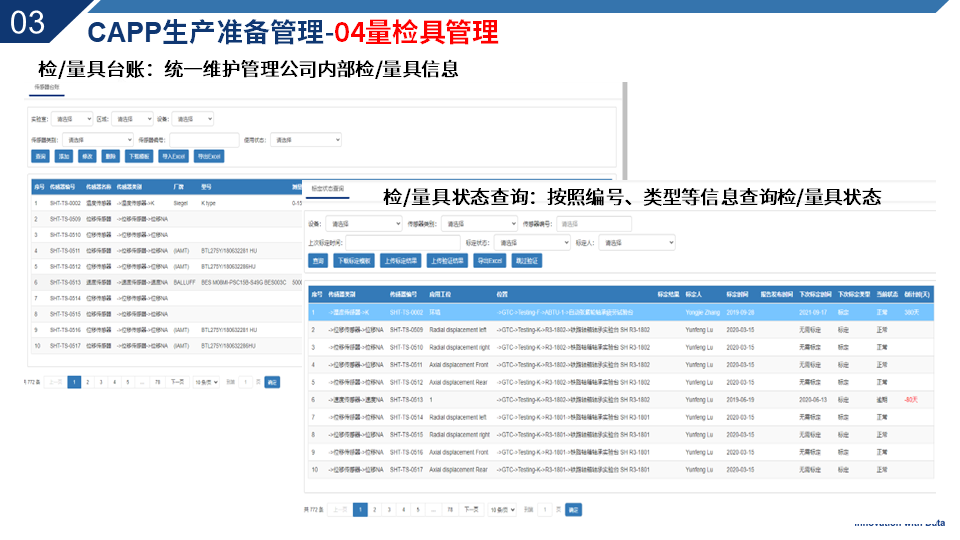Open the 实验室 dropdown in sensor ledger
The height and width of the screenshot is (540, 960).
tap(74, 120)
